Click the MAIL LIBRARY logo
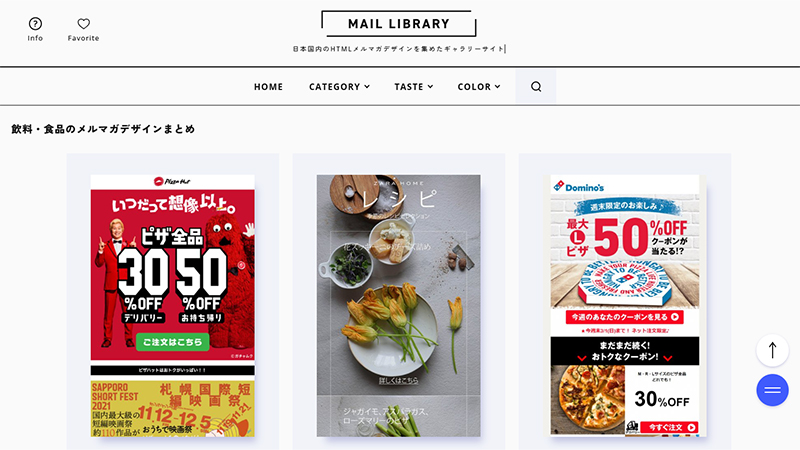 [399, 24]
